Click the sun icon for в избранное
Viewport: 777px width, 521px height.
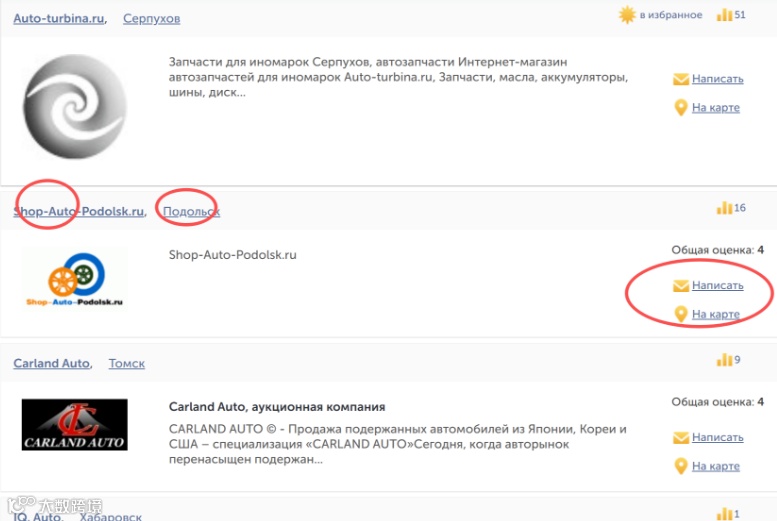pyautogui.click(x=627, y=14)
